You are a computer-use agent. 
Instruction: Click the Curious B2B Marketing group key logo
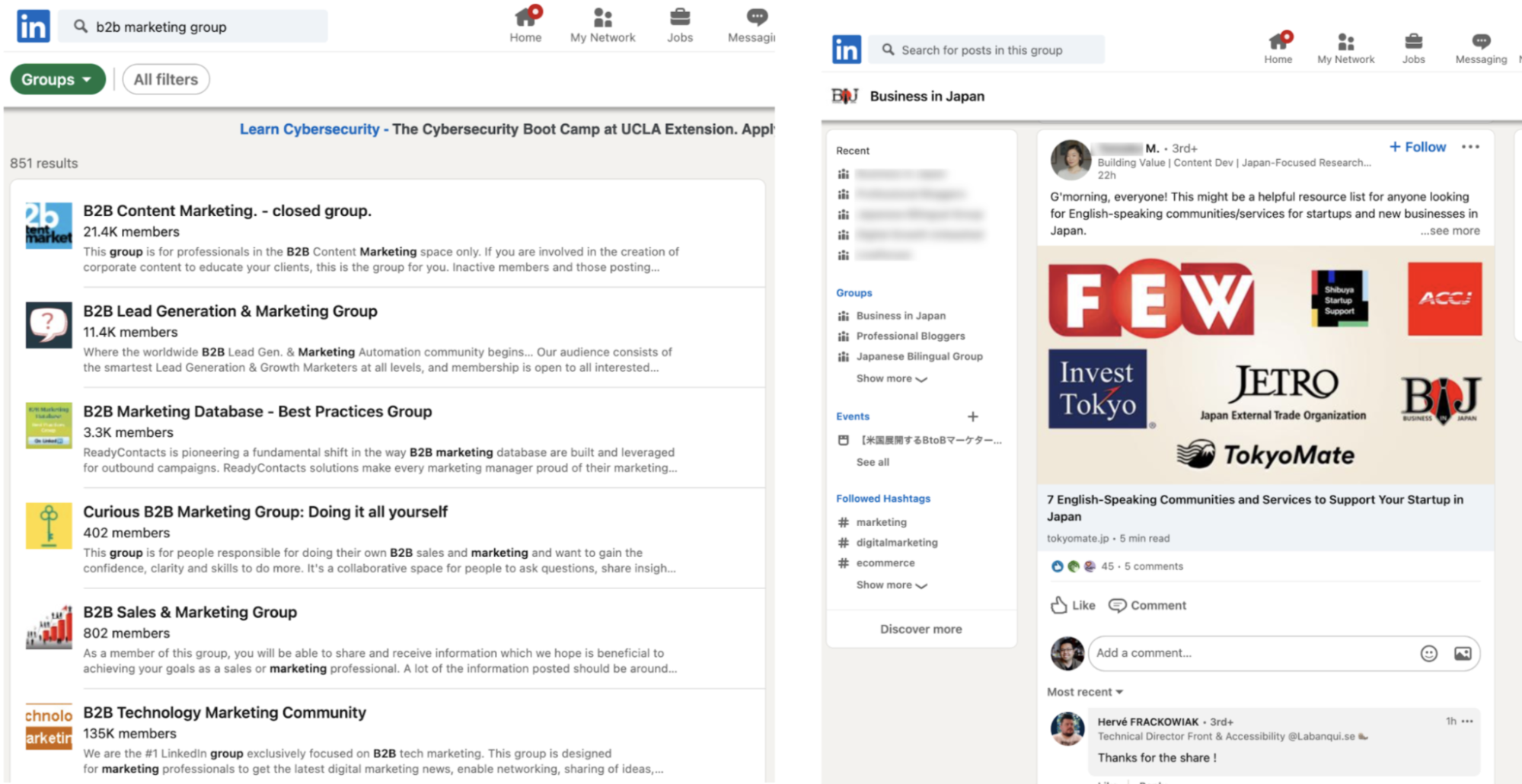[x=49, y=525]
